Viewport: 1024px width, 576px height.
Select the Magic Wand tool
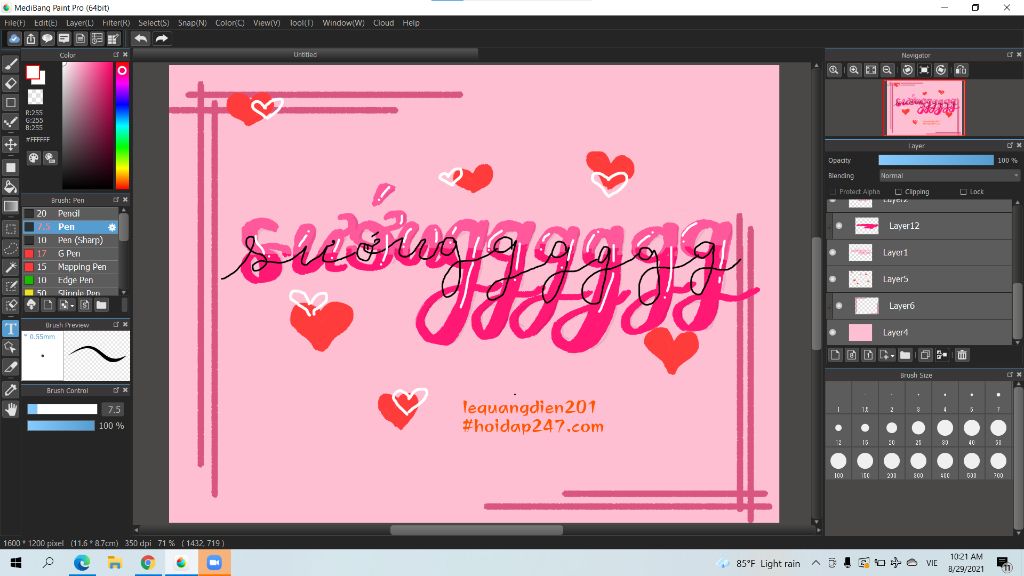pos(10,267)
